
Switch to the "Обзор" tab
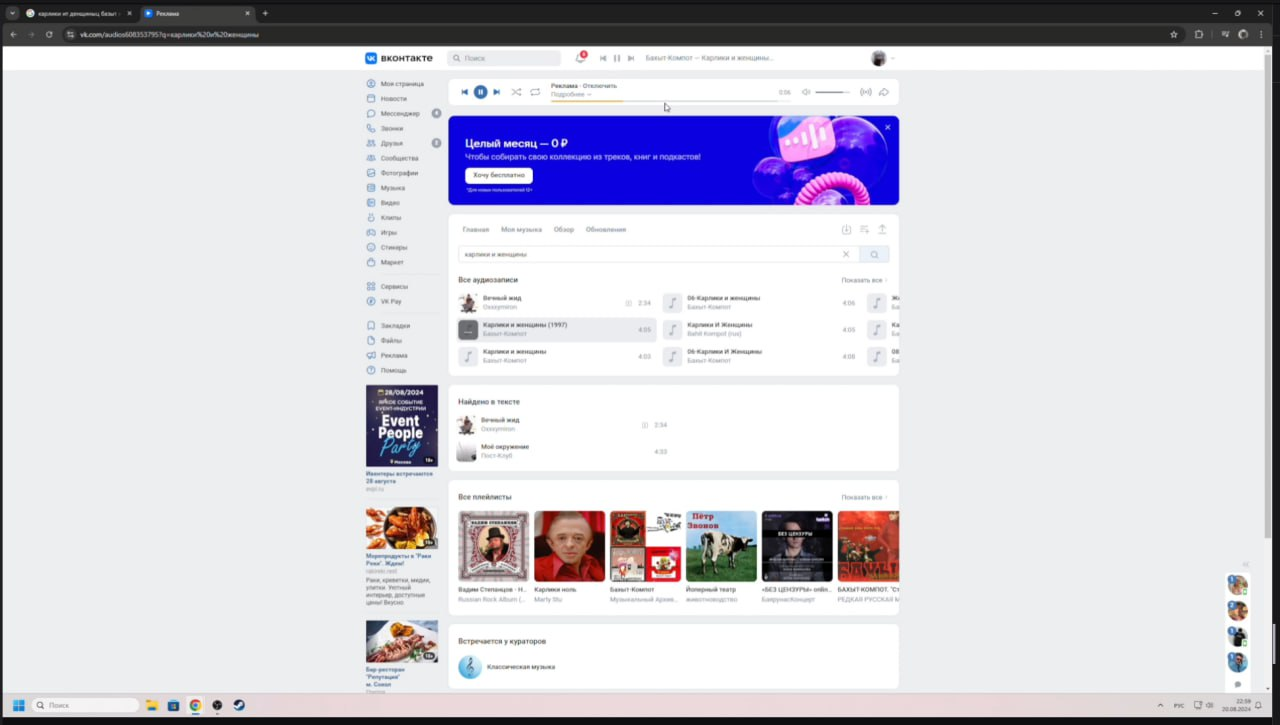pos(564,229)
